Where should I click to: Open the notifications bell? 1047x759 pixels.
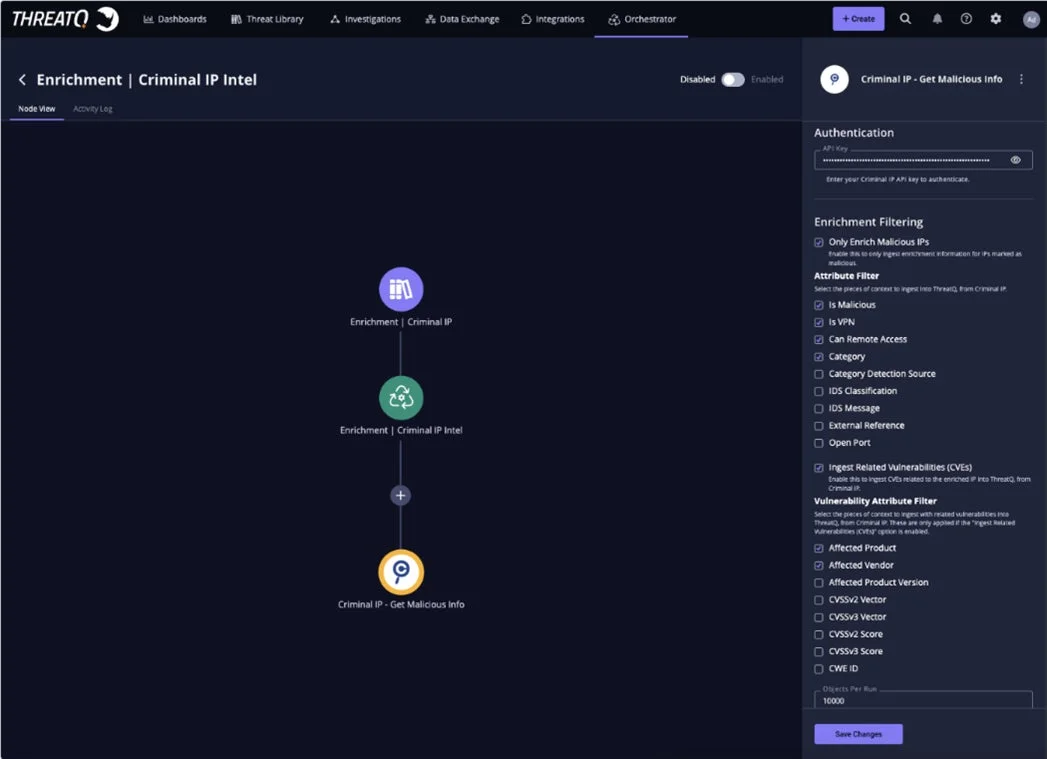[937, 19]
